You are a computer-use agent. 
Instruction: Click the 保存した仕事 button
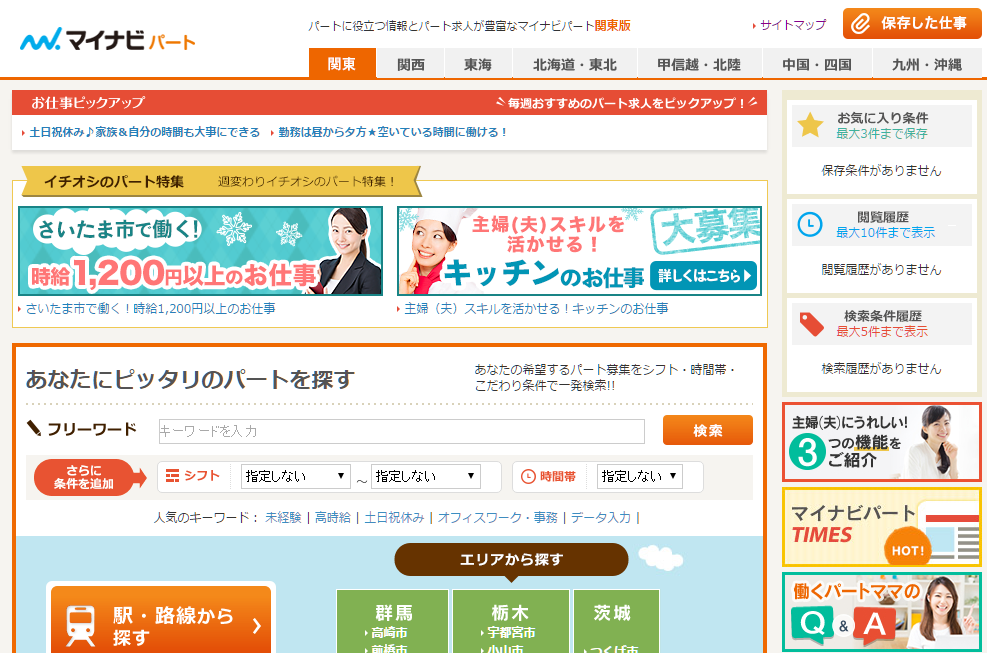[912, 24]
